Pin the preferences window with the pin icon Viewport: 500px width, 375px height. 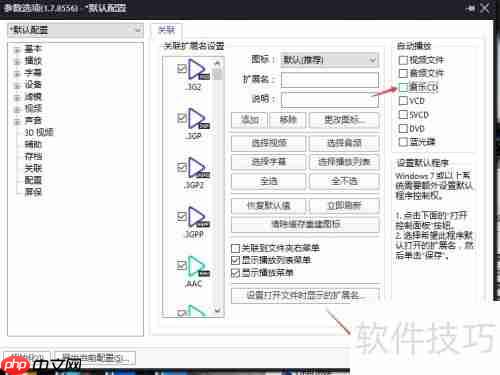coord(471,8)
